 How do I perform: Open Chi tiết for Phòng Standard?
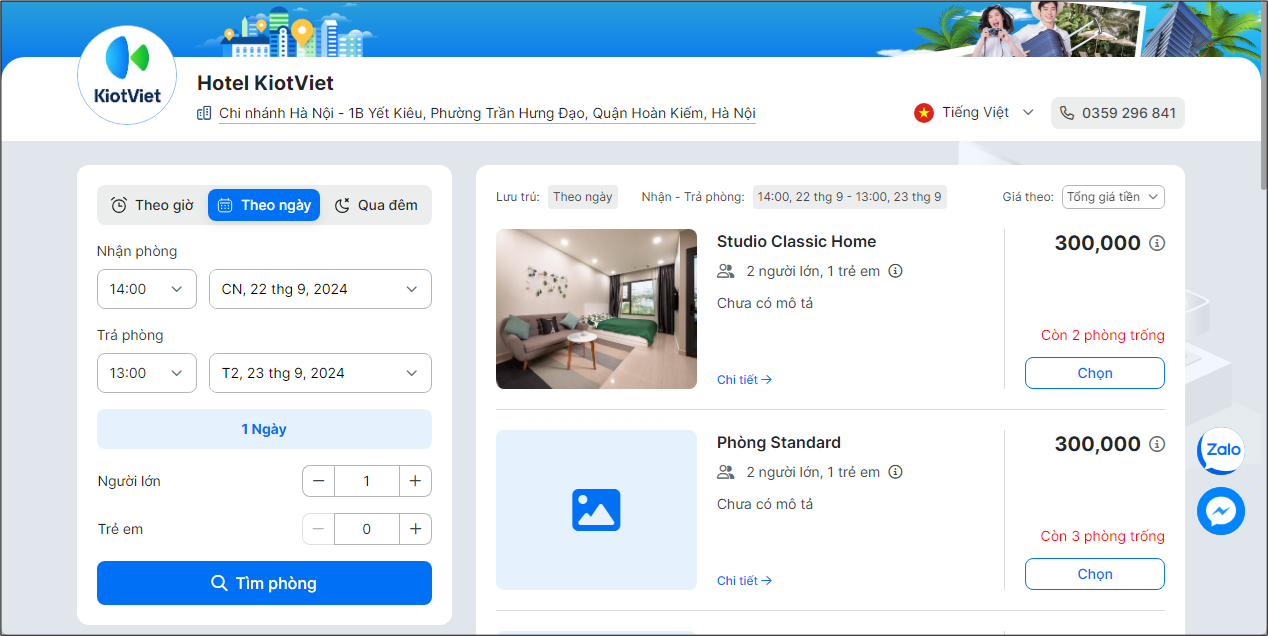point(744,581)
